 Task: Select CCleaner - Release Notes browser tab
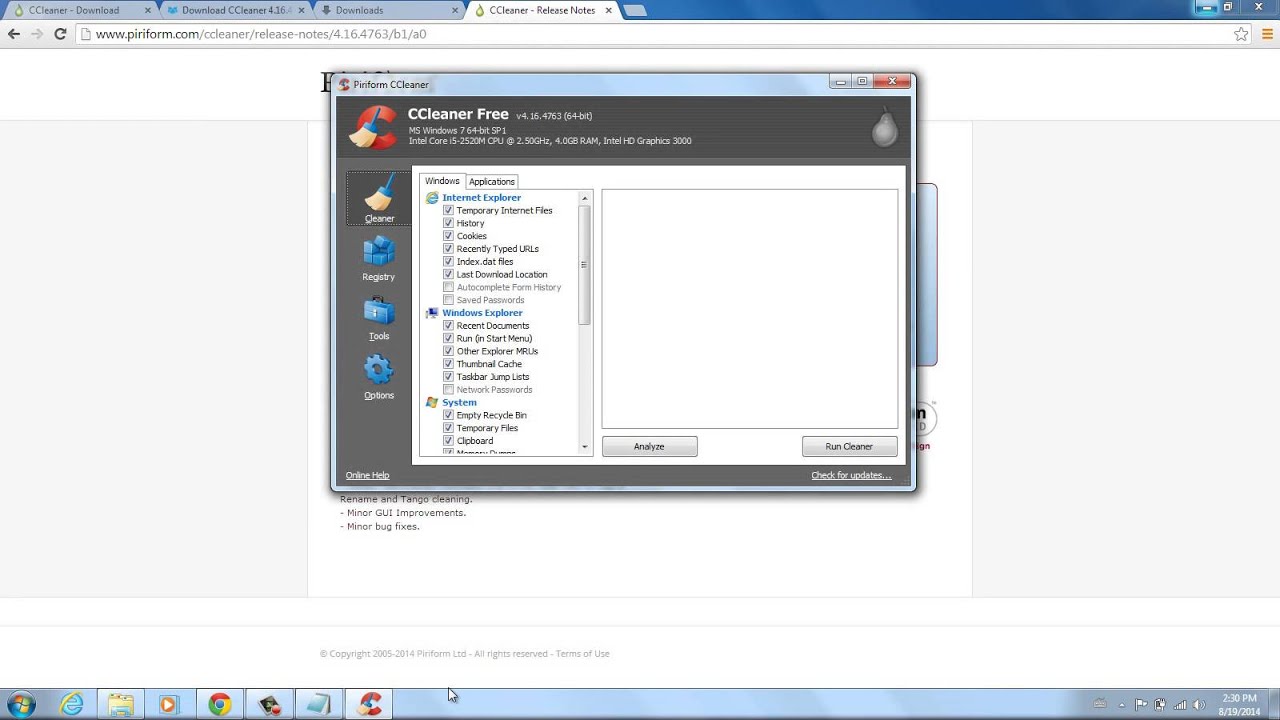tap(544, 10)
